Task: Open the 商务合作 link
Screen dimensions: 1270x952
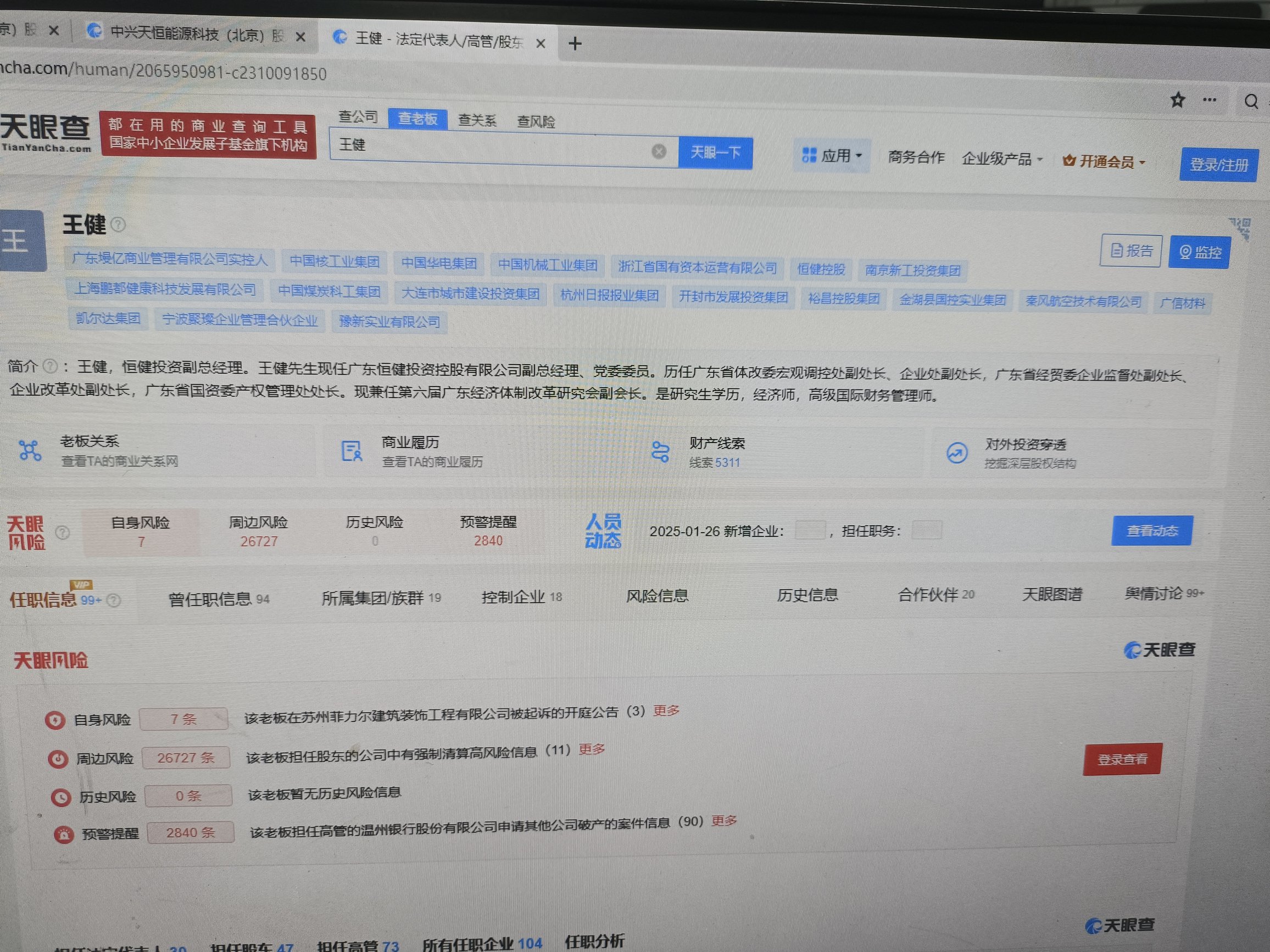Action: click(916, 156)
